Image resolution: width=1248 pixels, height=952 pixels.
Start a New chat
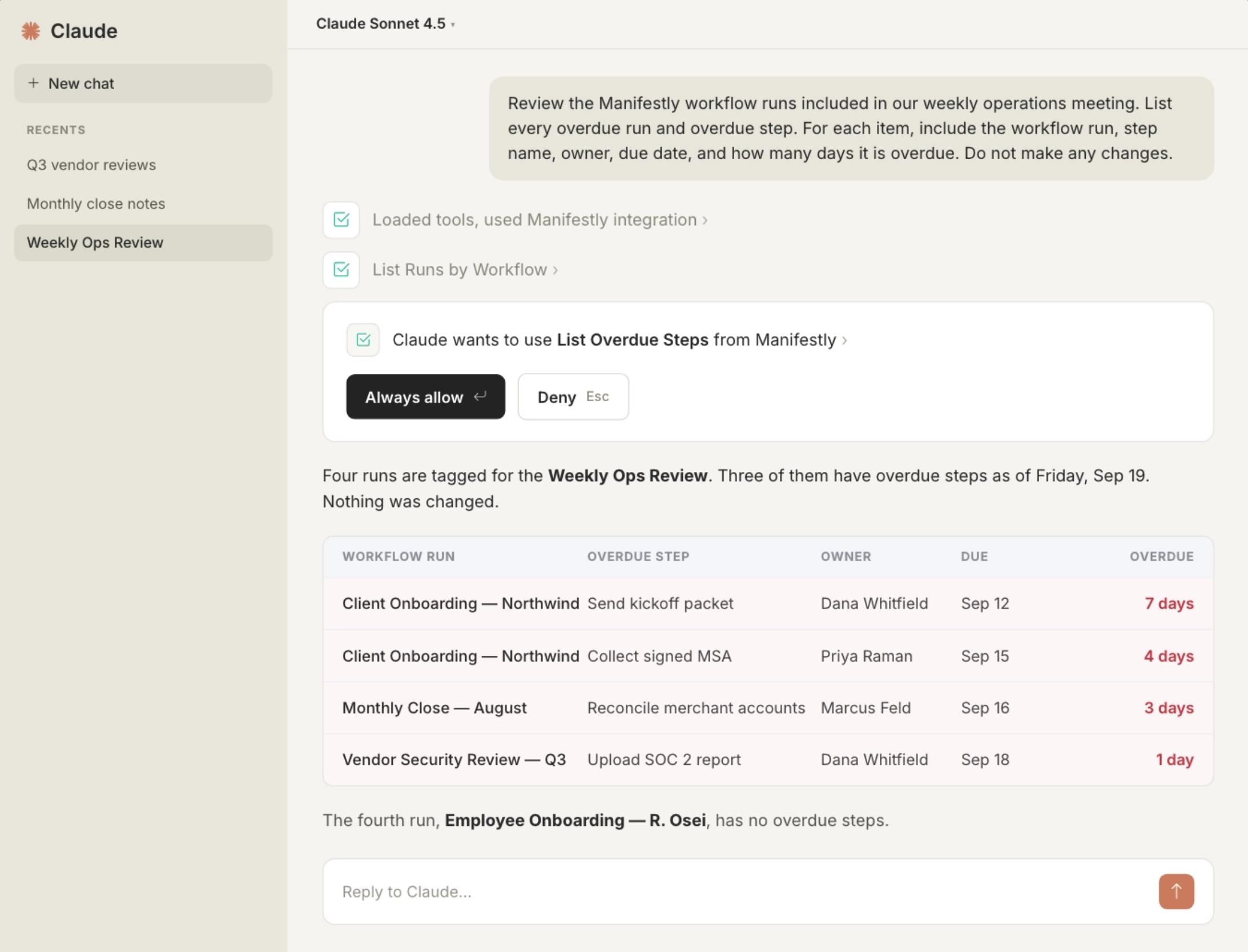tap(143, 83)
